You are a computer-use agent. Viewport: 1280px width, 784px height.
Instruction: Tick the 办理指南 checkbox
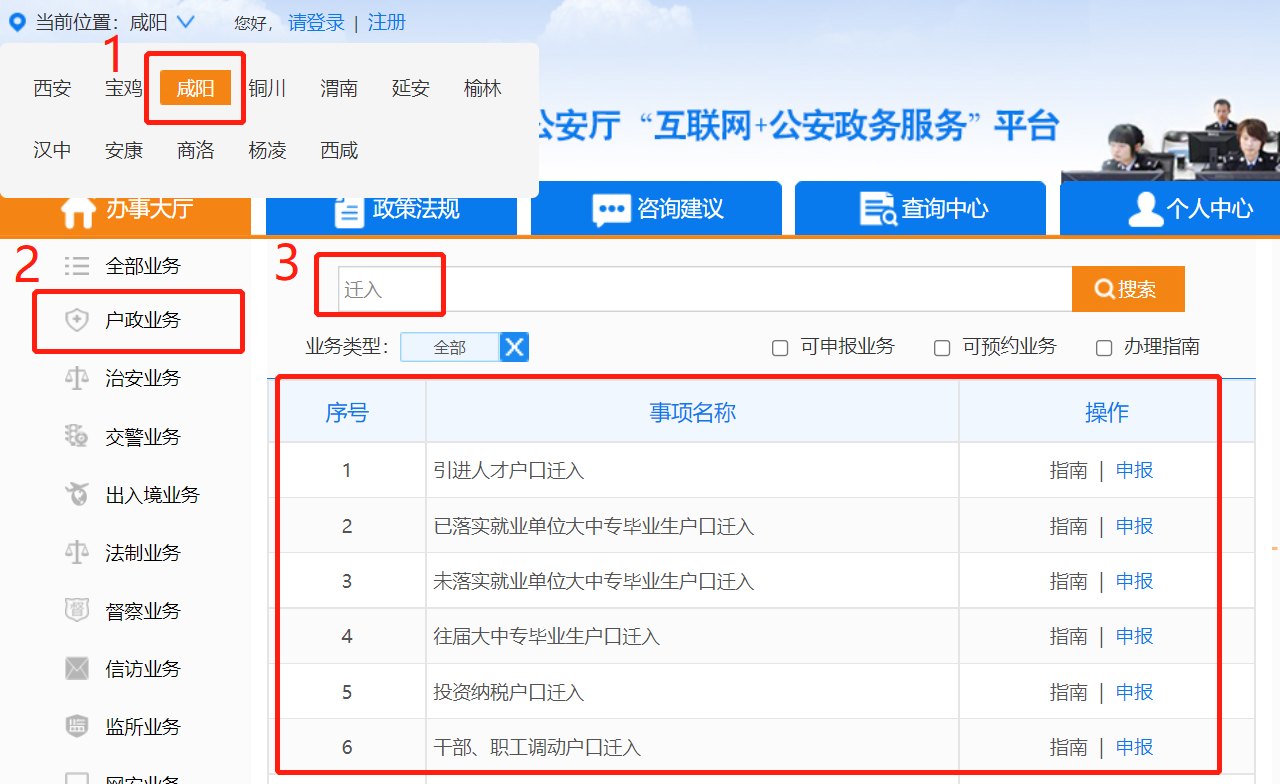tap(1104, 348)
